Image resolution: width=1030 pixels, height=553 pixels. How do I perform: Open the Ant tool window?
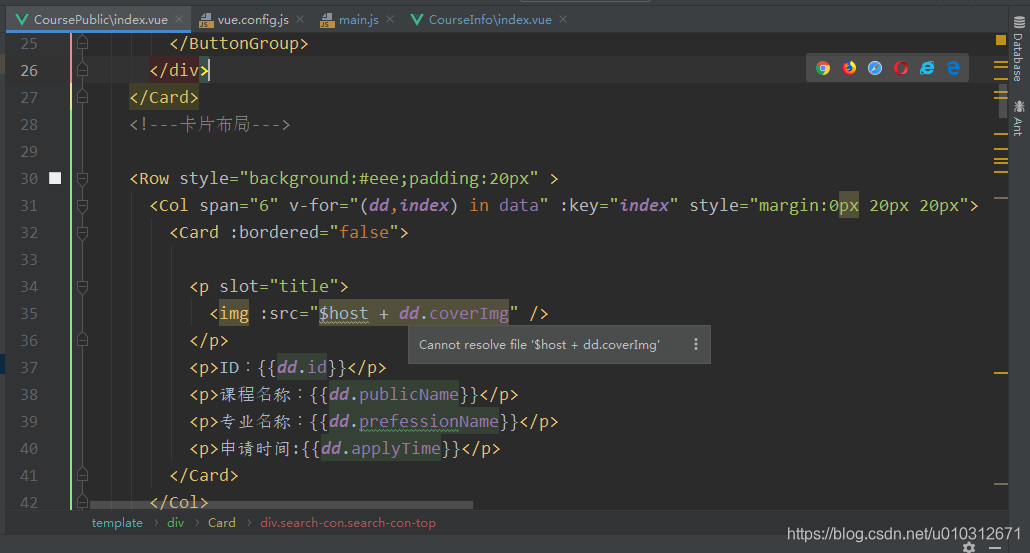pos(1018,118)
